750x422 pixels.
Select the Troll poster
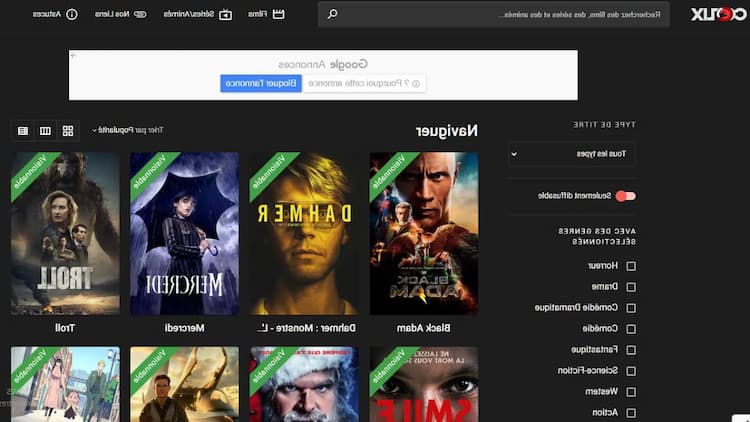[65, 233]
